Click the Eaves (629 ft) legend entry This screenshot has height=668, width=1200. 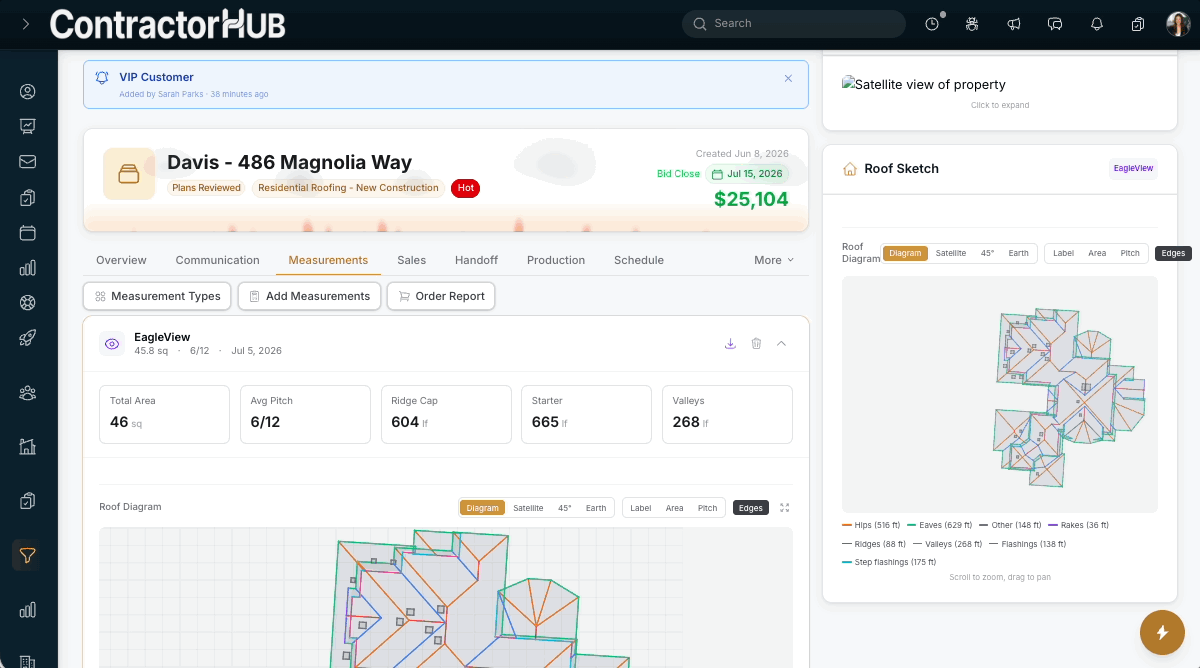click(x=939, y=525)
